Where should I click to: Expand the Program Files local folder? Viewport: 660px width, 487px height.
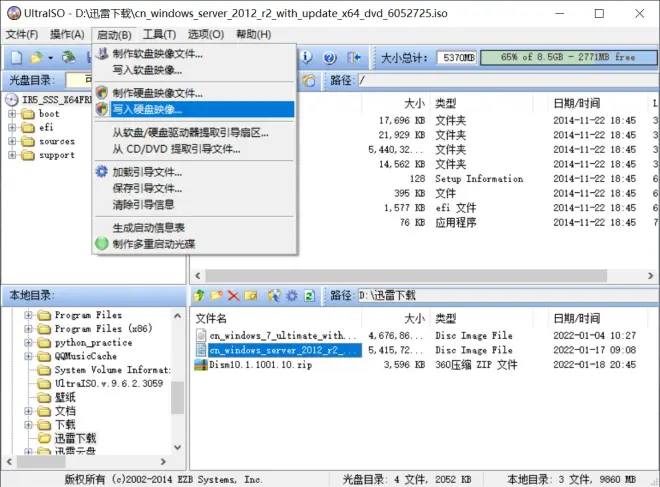[28, 315]
